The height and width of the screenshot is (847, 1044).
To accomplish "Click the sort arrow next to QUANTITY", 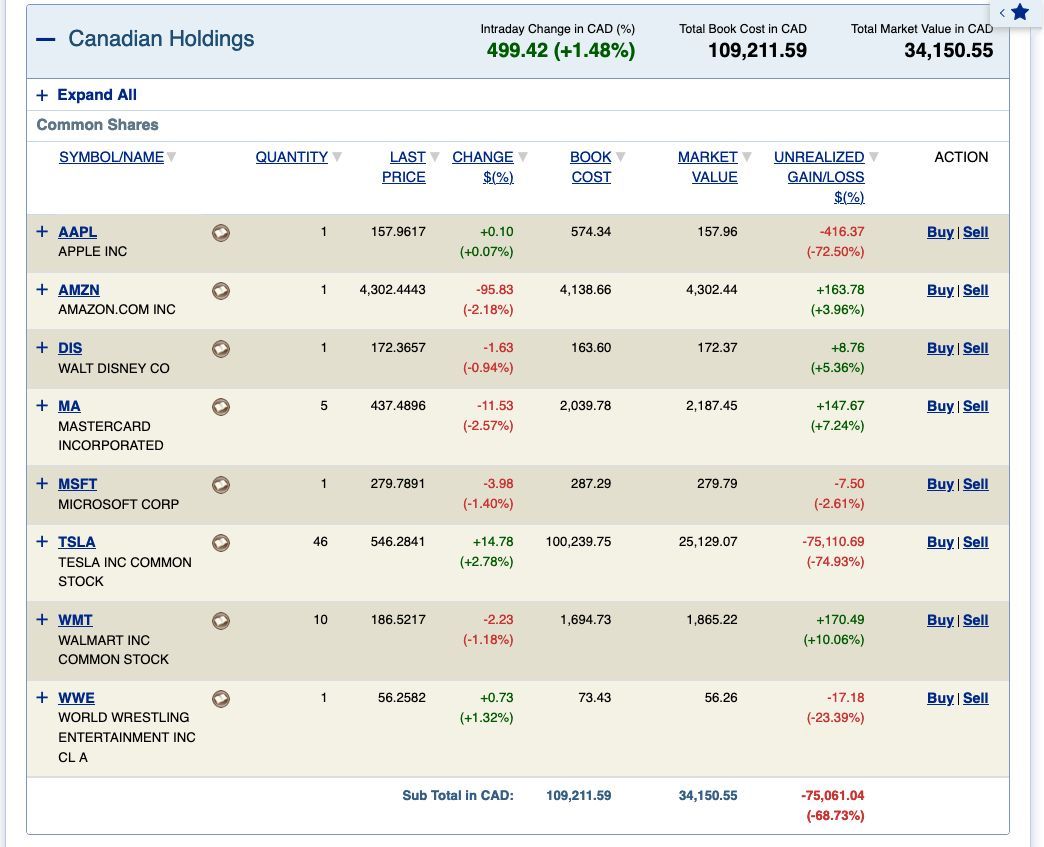I will pos(337,157).
